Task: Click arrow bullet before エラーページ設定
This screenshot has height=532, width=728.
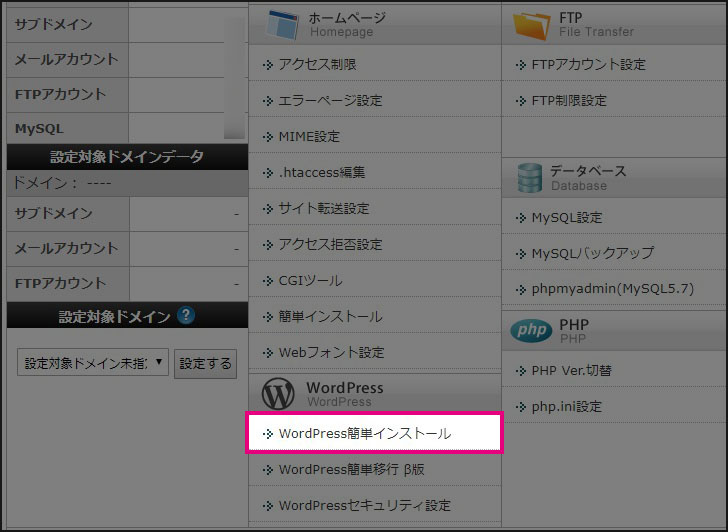Action: 267,101
